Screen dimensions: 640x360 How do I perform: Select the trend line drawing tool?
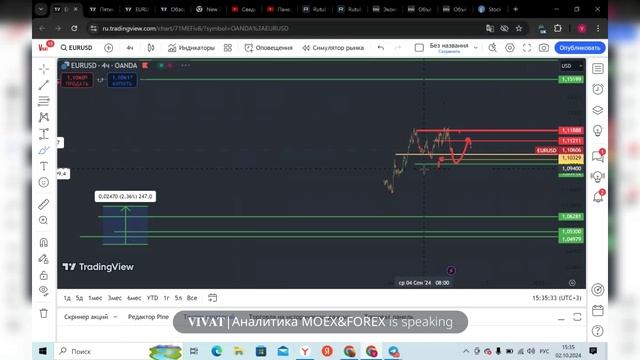coord(44,85)
